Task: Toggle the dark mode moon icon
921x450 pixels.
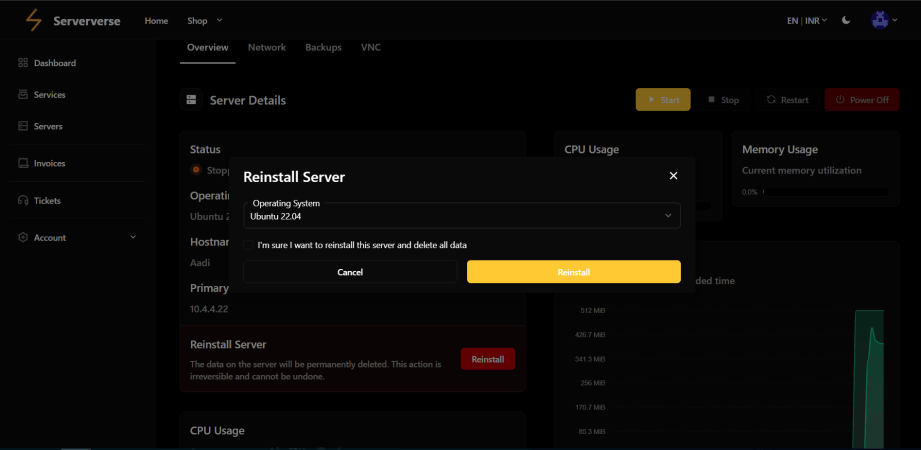Action: click(x=846, y=21)
